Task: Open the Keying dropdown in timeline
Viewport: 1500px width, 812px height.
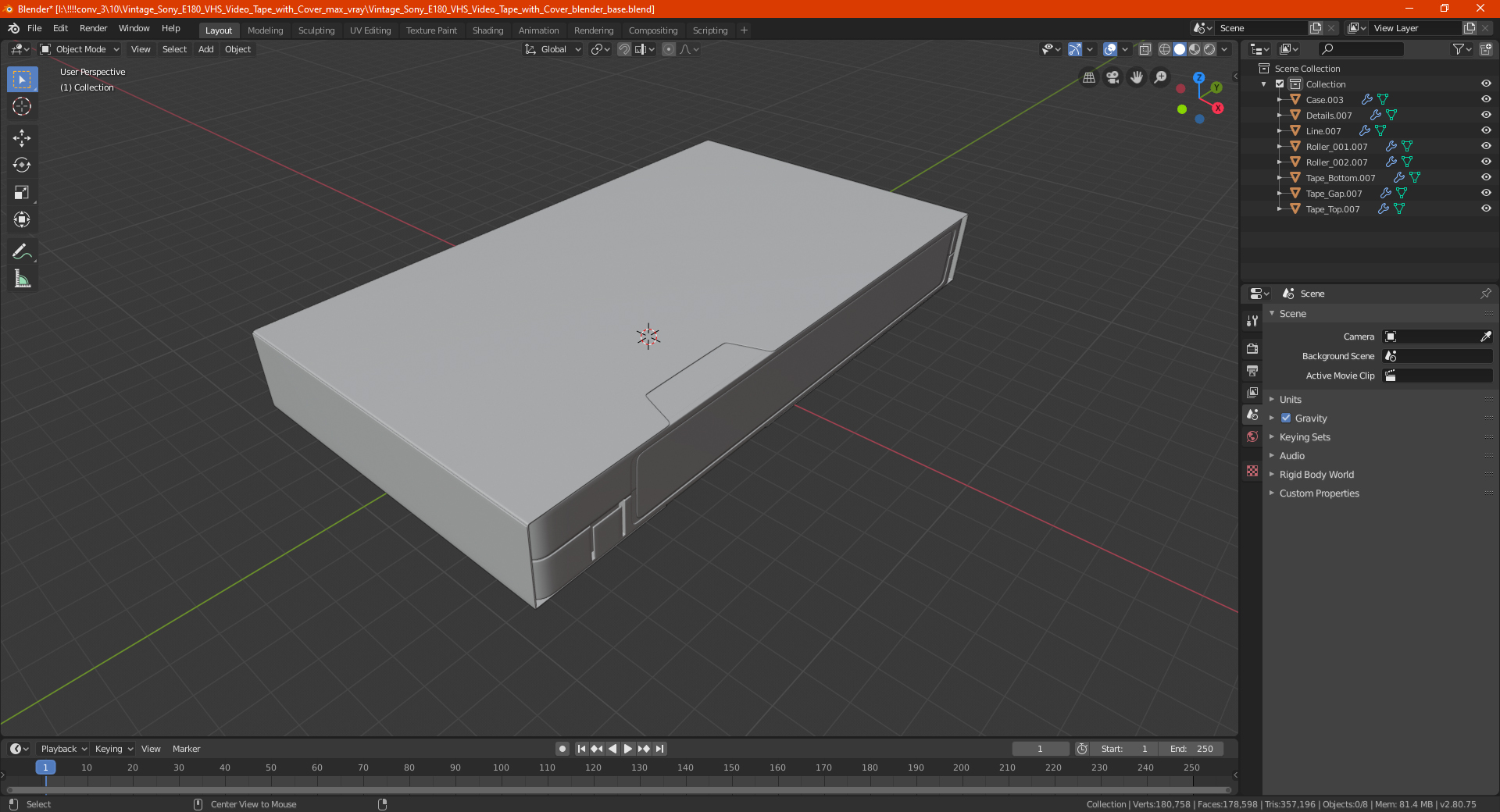Action: pos(114,749)
